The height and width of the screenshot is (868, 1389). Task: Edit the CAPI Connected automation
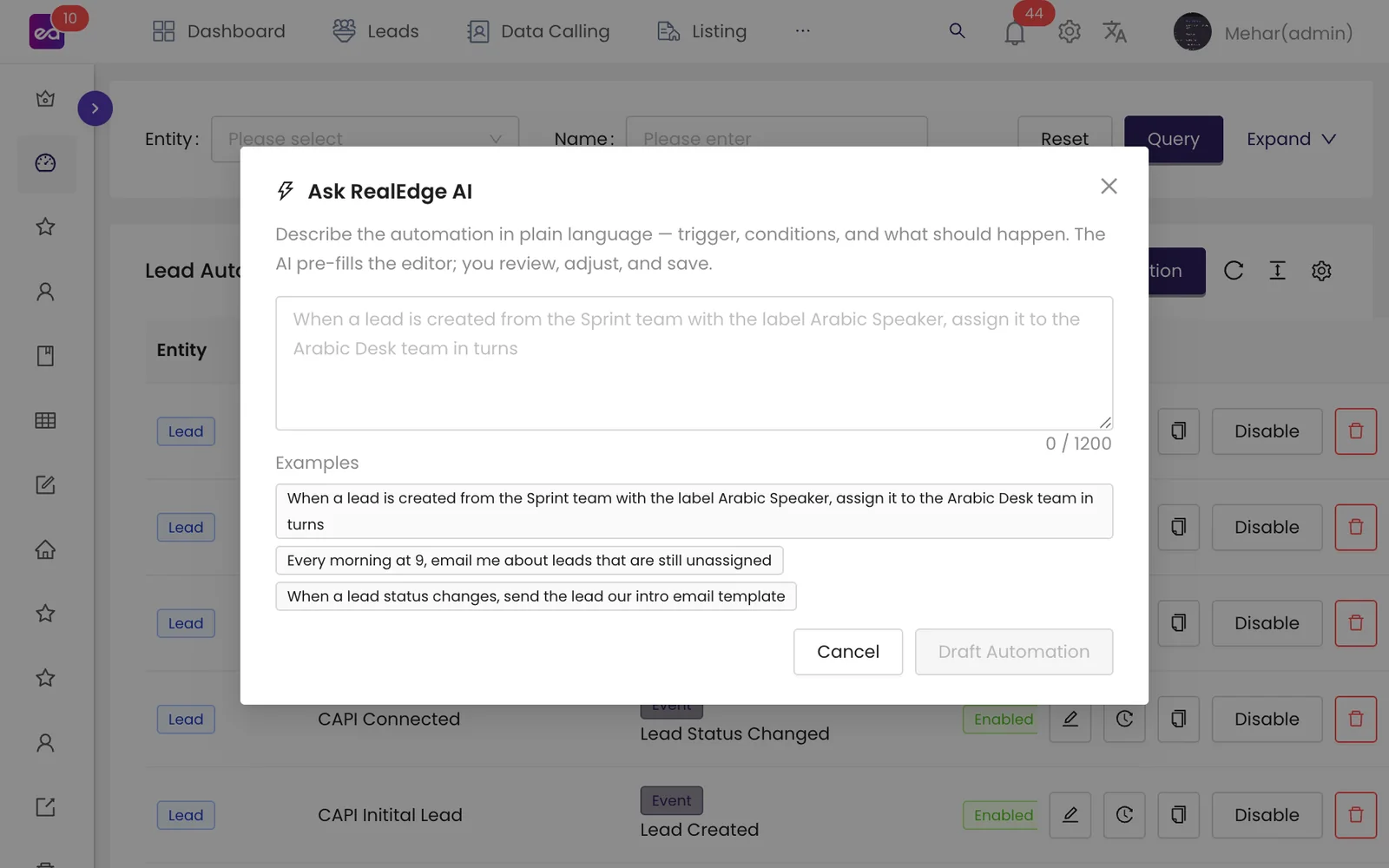click(x=1070, y=719)
